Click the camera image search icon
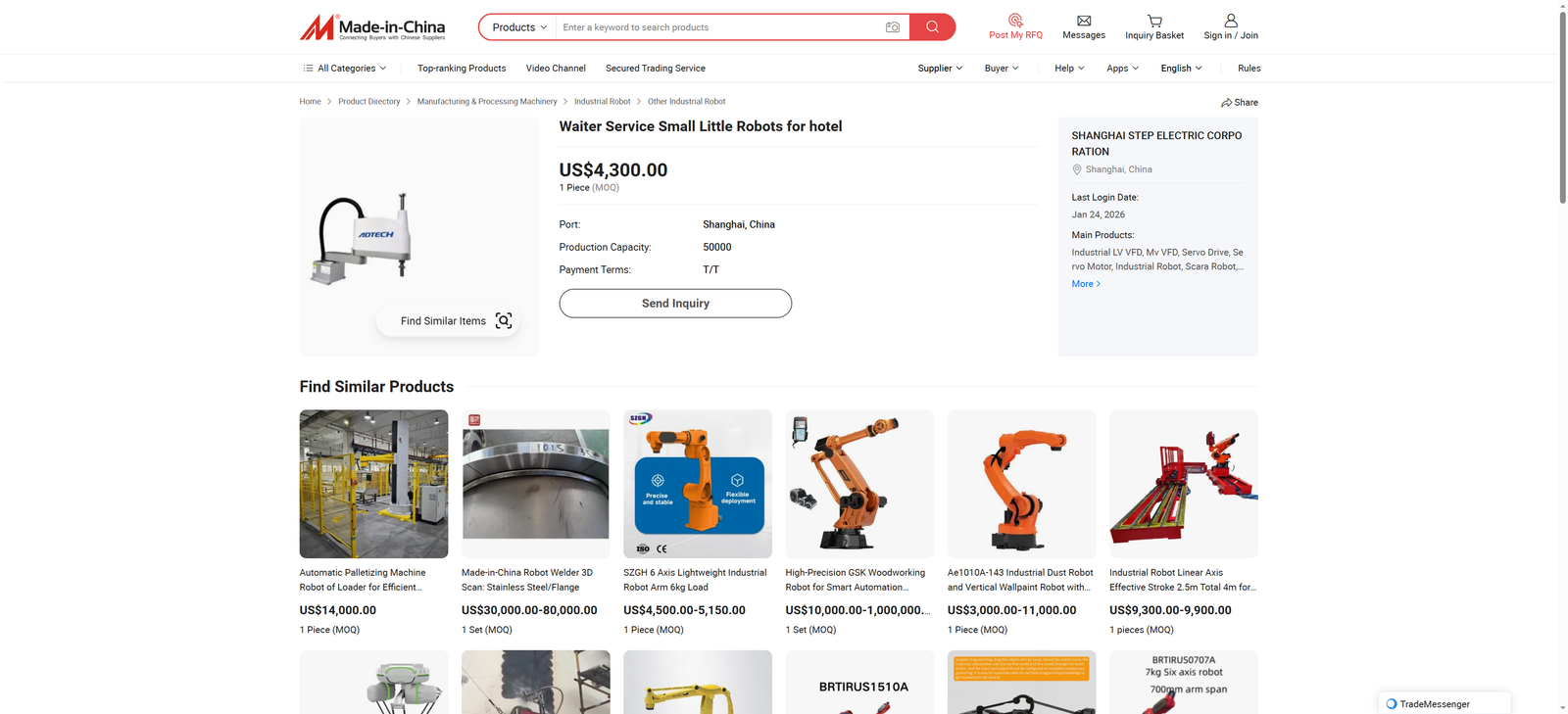The height and width of the screenshot is (714, 1568). click(892, 27)
